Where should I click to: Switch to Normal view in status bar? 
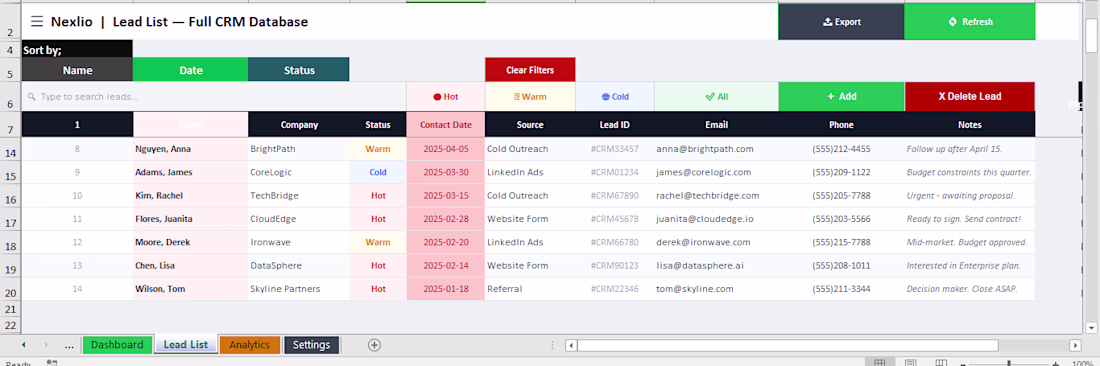[x=879, y=363]
